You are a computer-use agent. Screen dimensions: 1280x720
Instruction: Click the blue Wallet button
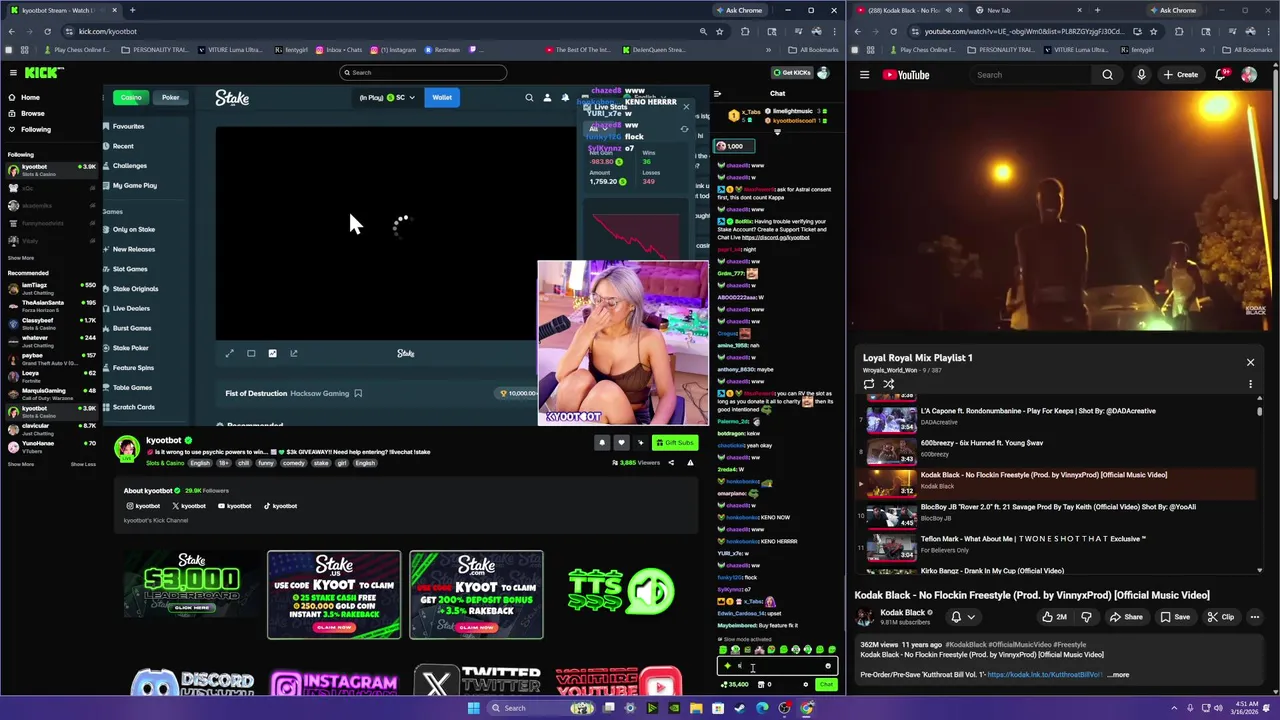point(442,97)
